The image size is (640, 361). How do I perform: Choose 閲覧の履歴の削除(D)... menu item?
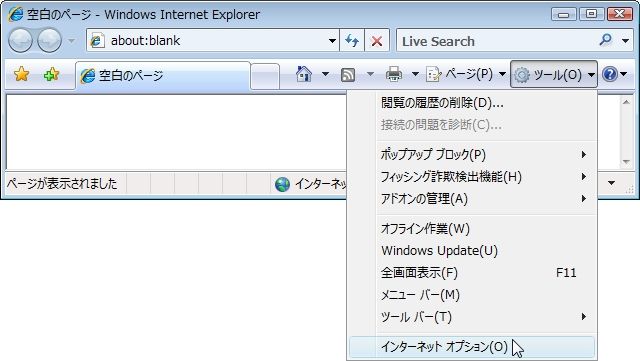473,103
